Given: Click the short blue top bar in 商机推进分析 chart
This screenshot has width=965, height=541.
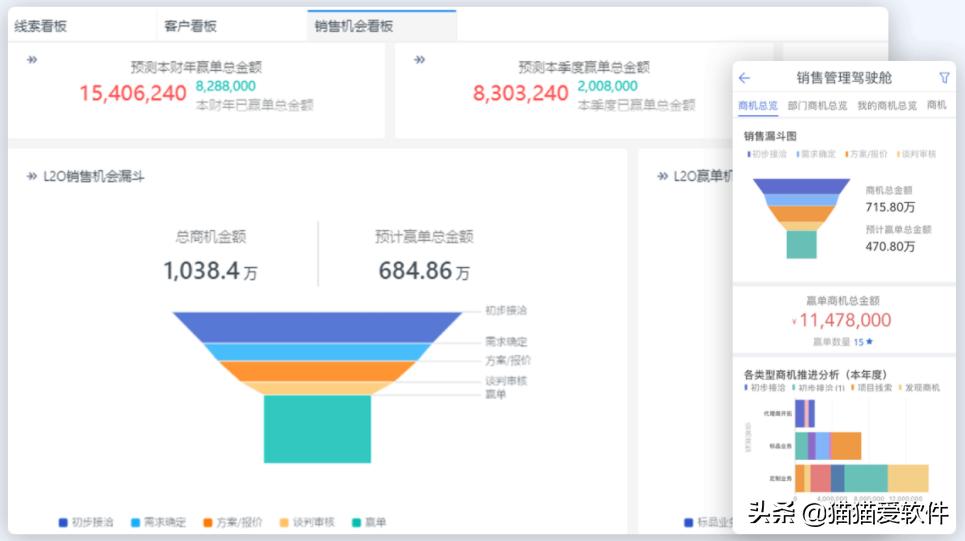Looking at the screenshot, I should tap(805, 414).
